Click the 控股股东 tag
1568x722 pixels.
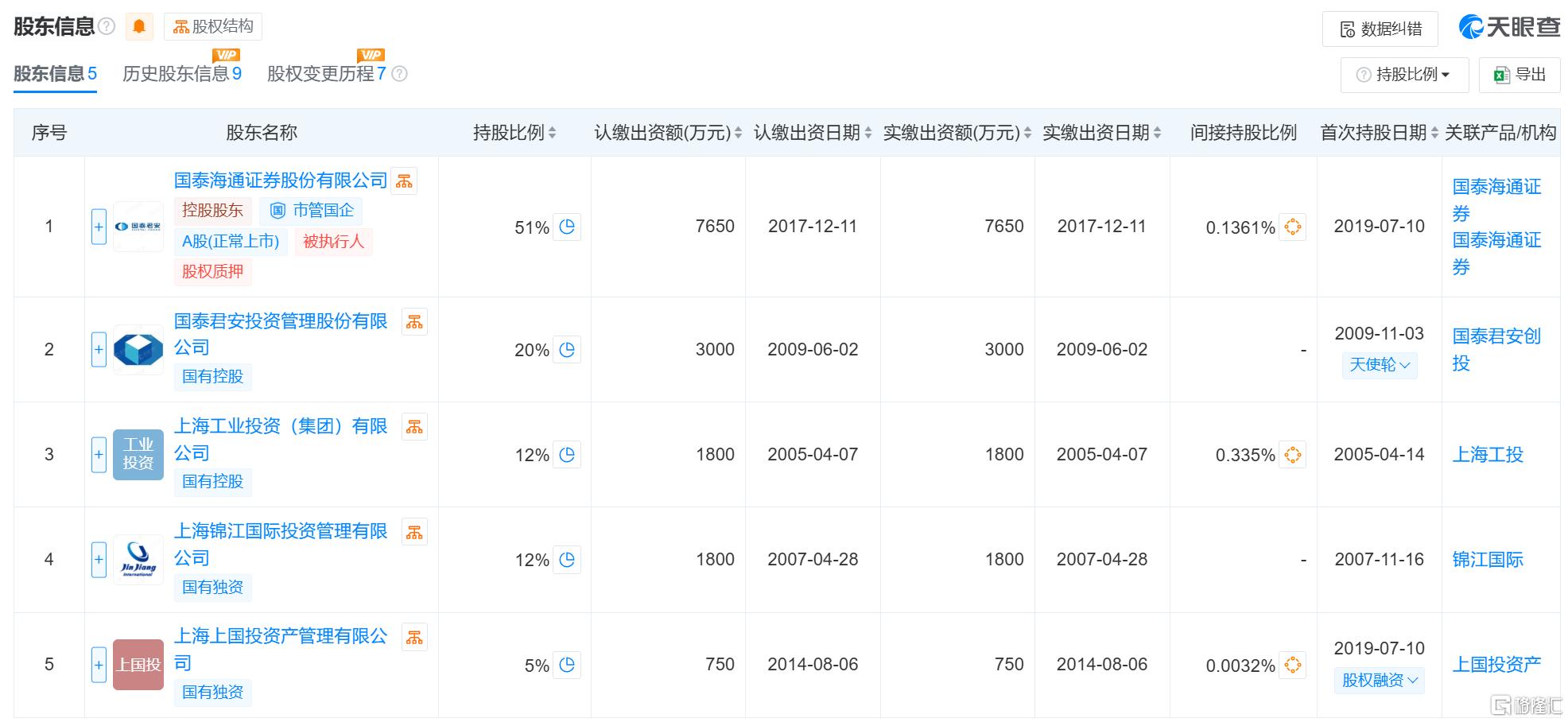pos(212,211)
